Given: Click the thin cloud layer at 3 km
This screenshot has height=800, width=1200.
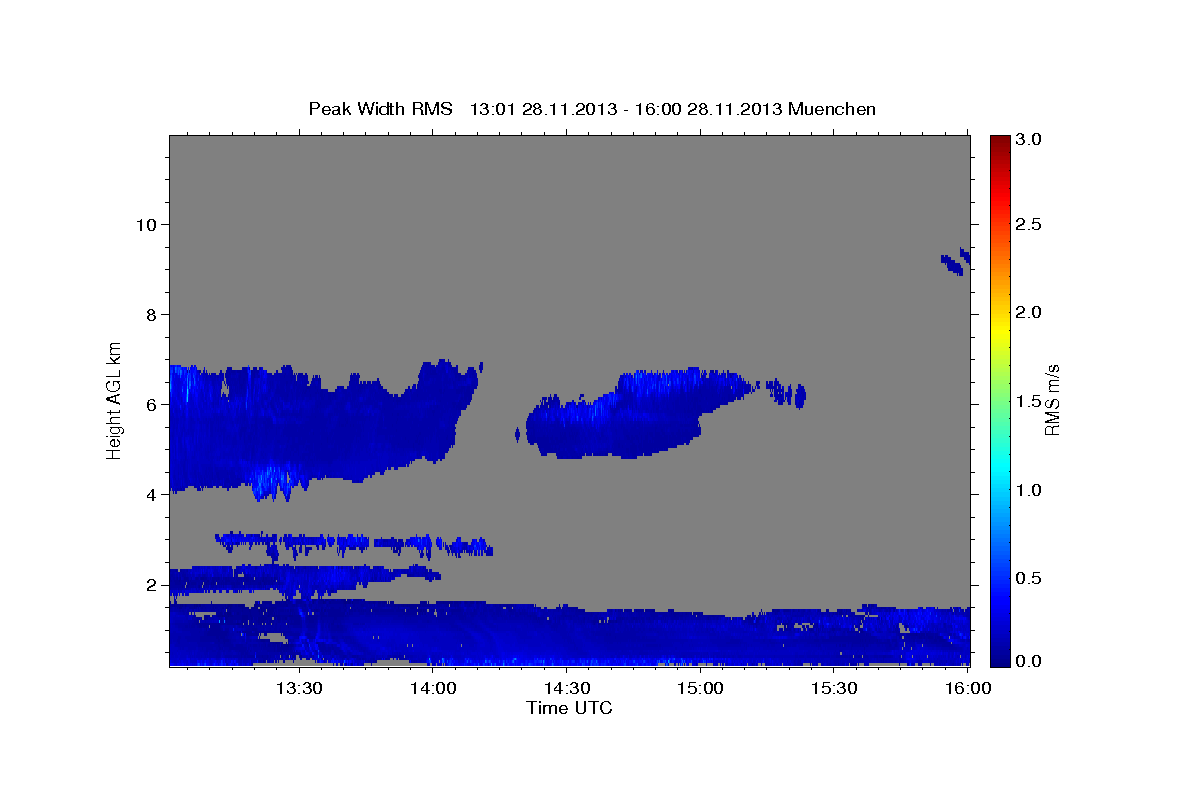Looking at the screenshot, I should (354, 545).
